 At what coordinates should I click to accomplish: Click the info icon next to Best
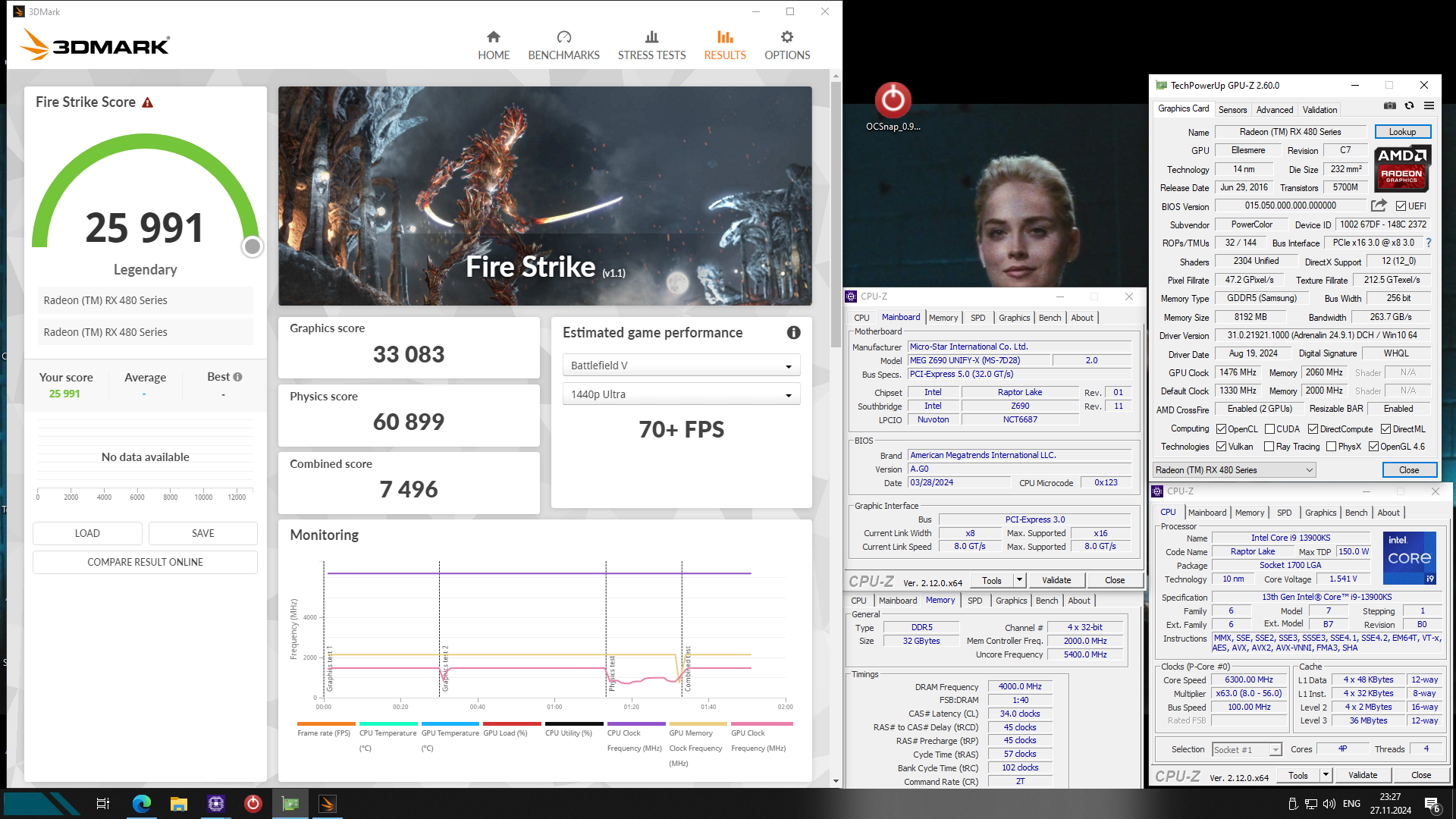pos(237,377)
